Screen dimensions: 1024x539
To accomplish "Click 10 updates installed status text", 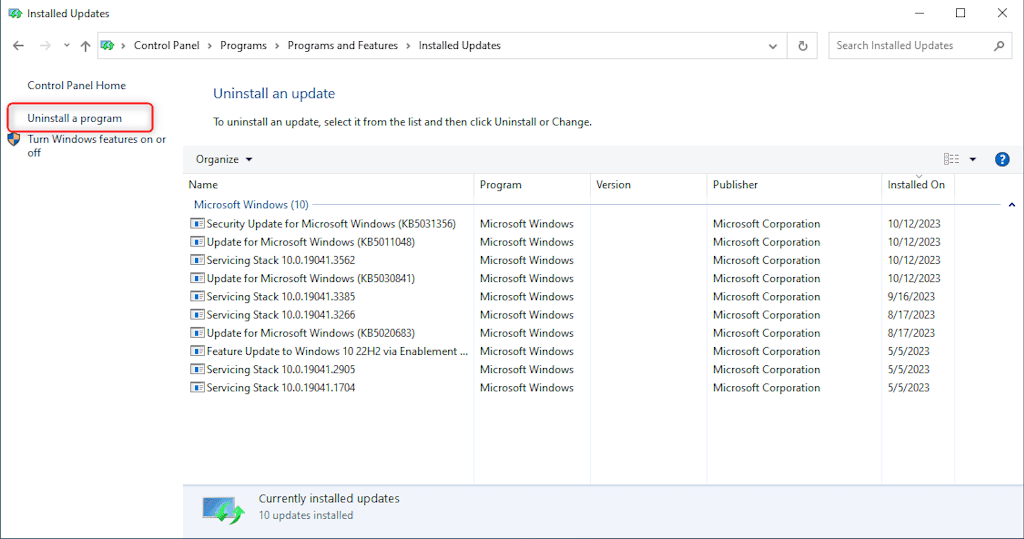I will 306,515.
